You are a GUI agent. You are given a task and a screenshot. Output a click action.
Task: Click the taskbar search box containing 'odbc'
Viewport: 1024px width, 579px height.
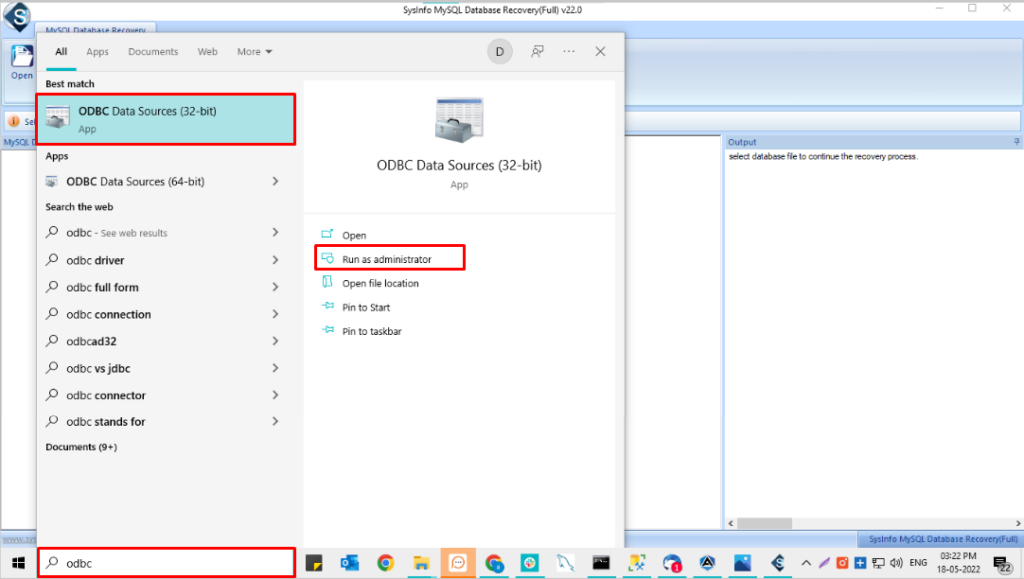[x=166, y=563]
